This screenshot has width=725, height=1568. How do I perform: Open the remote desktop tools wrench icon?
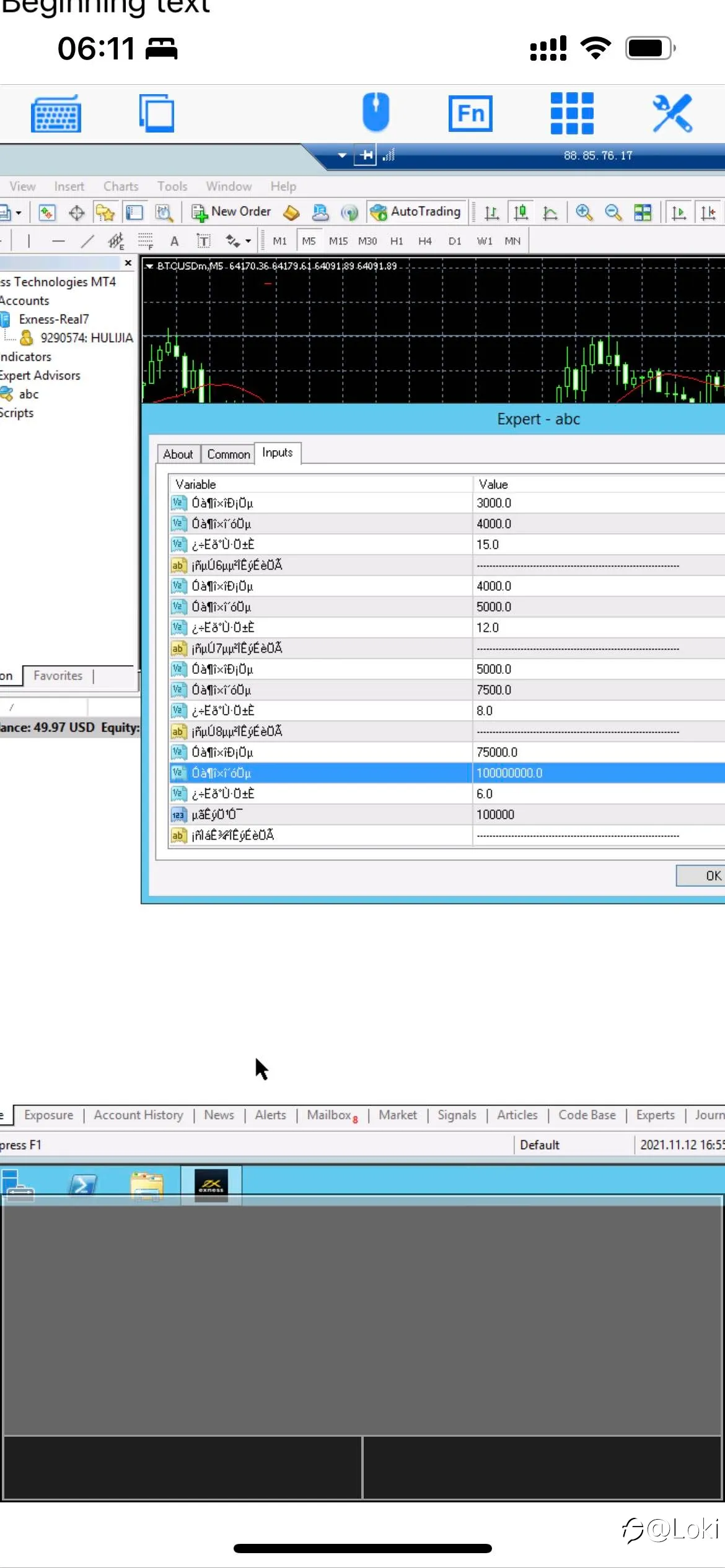(672, 113)
